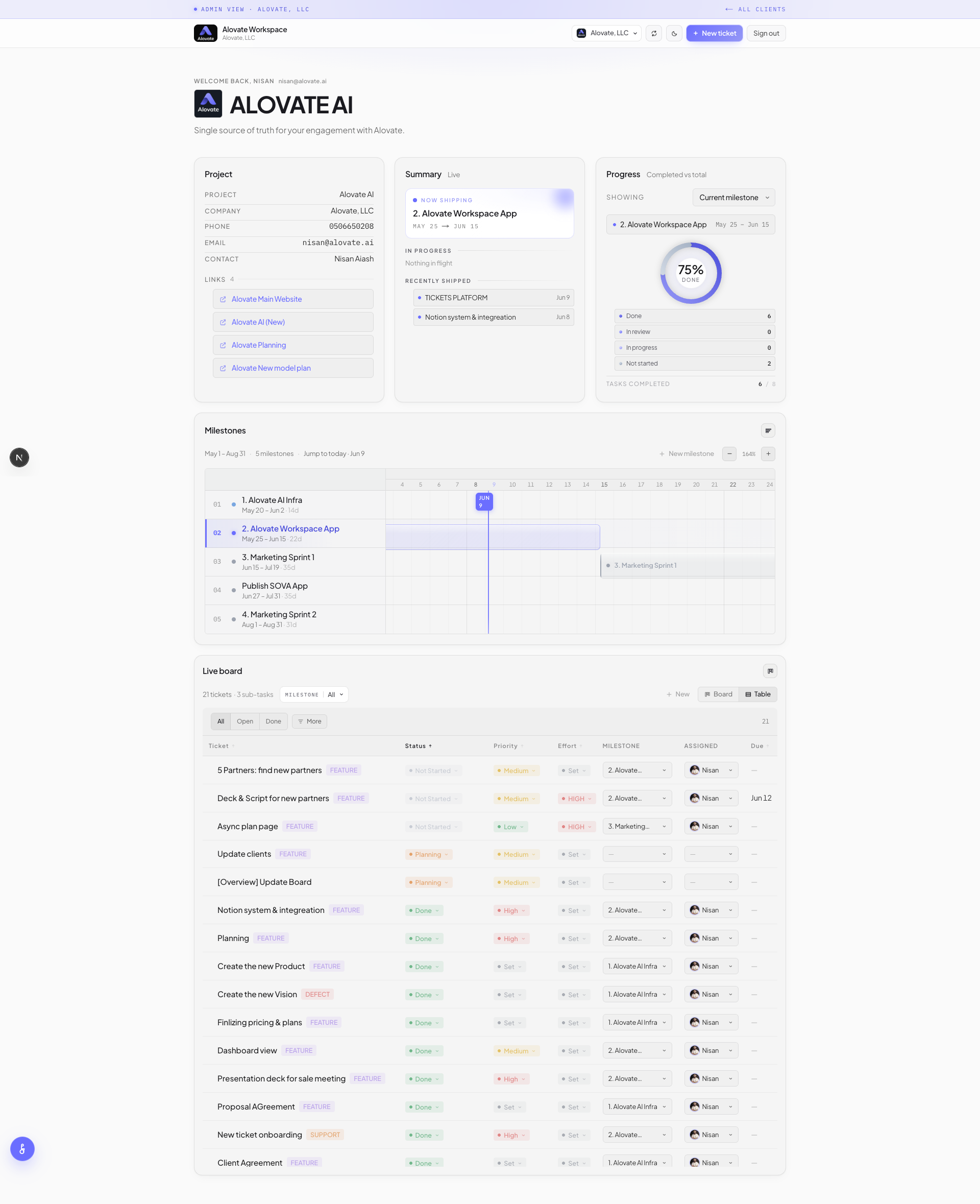
Task: Click the Alovate Workspace logo in header
Action: (x=206, y=33)
